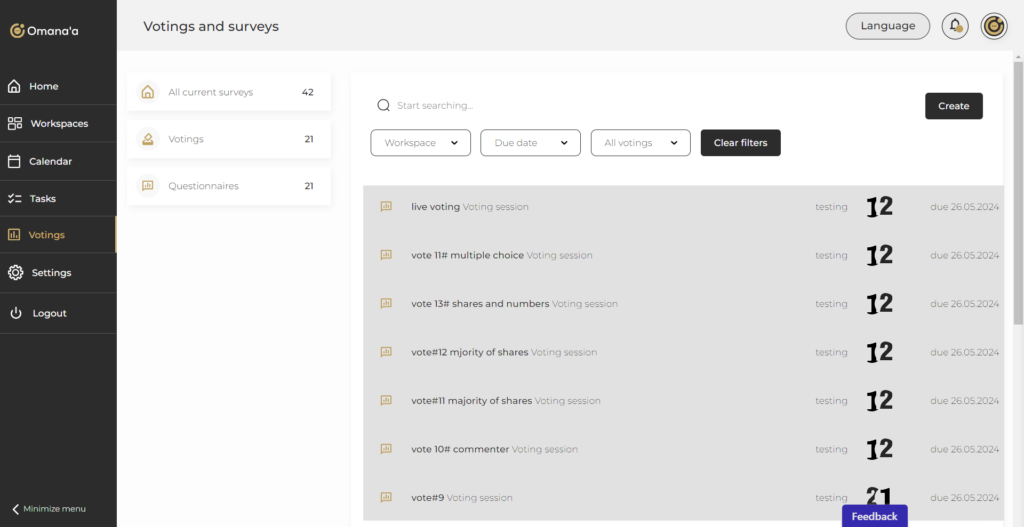Click the vertical page scrollbar
1024x527 pixels.
1018,200
